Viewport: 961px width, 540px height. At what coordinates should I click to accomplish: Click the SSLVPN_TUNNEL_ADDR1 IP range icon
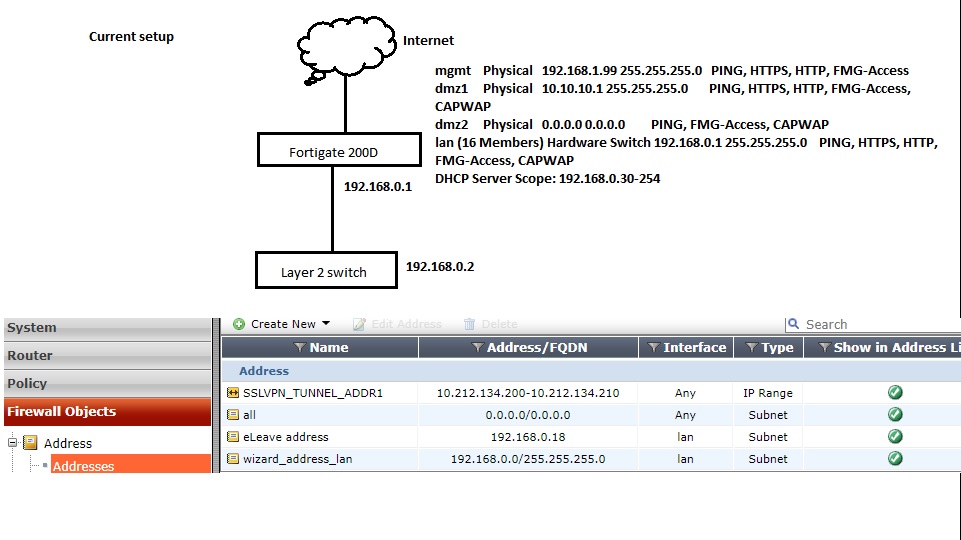point(233,393)
